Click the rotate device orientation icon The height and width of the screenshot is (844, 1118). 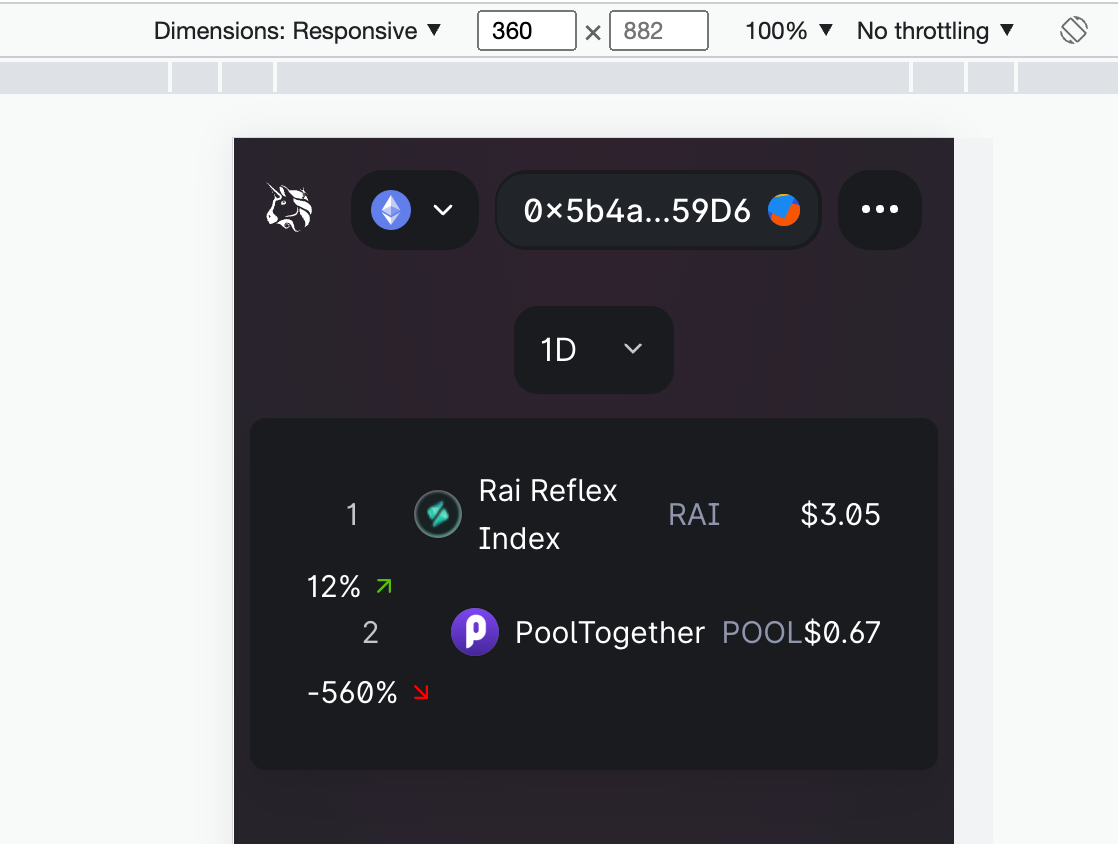1074,31
